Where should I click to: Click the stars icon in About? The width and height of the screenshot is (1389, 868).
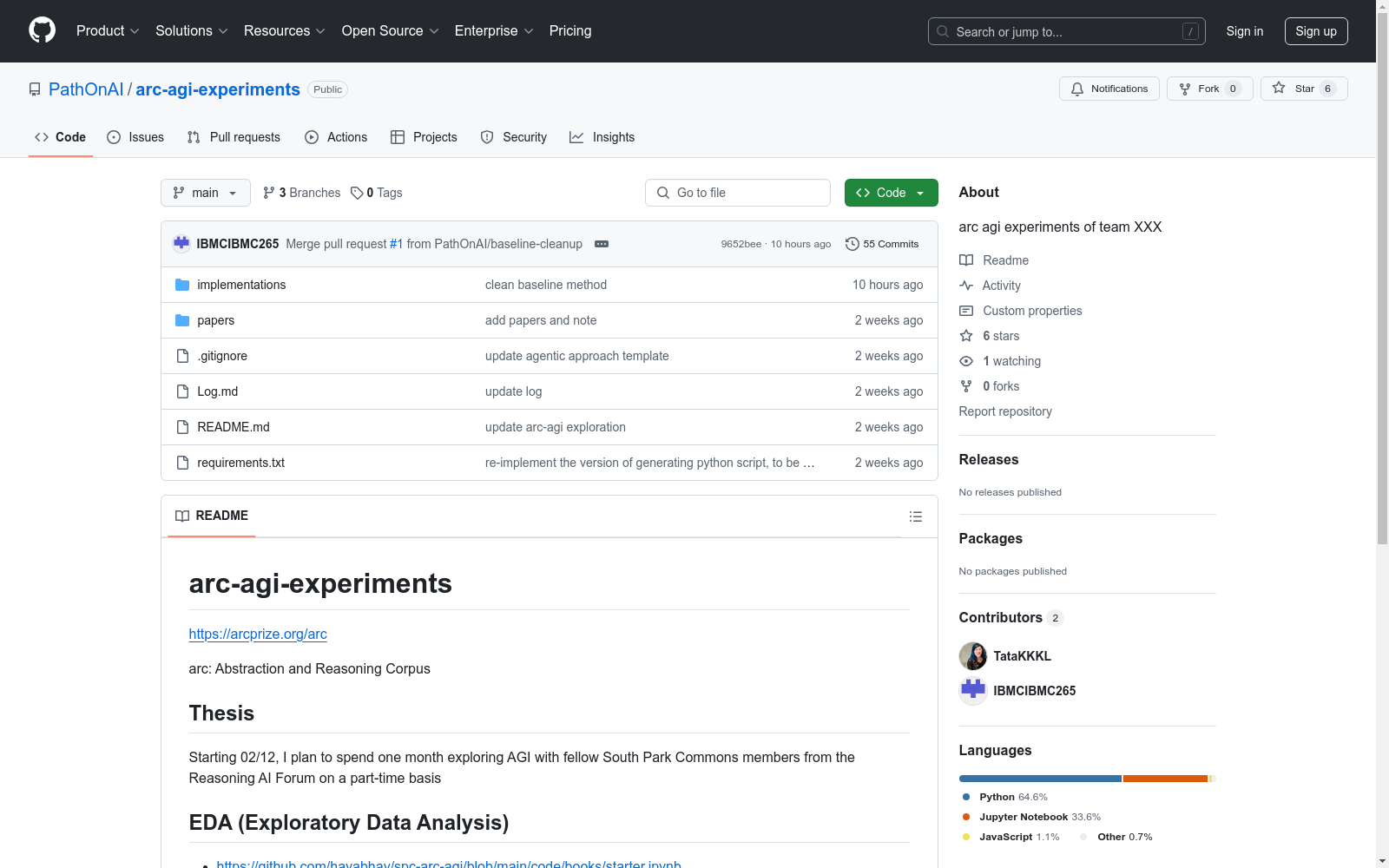click(x=966, y=336)
